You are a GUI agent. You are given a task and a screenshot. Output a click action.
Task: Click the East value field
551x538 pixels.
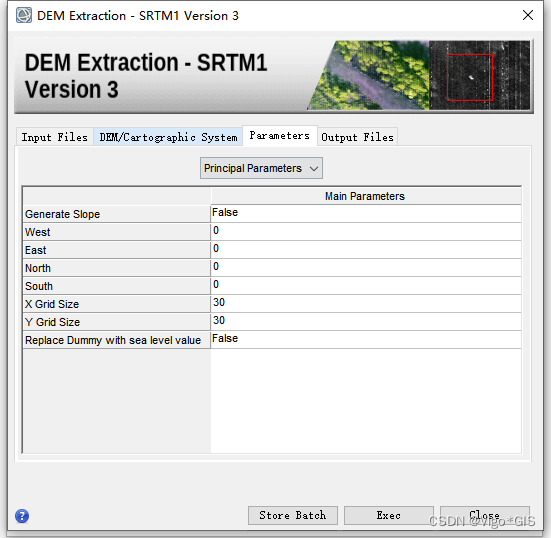(366, 249)
